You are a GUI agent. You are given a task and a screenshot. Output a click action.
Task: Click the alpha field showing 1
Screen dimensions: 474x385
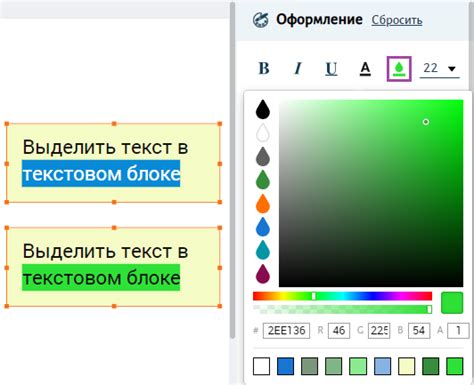pyautogui.click(x=458, y=331)
